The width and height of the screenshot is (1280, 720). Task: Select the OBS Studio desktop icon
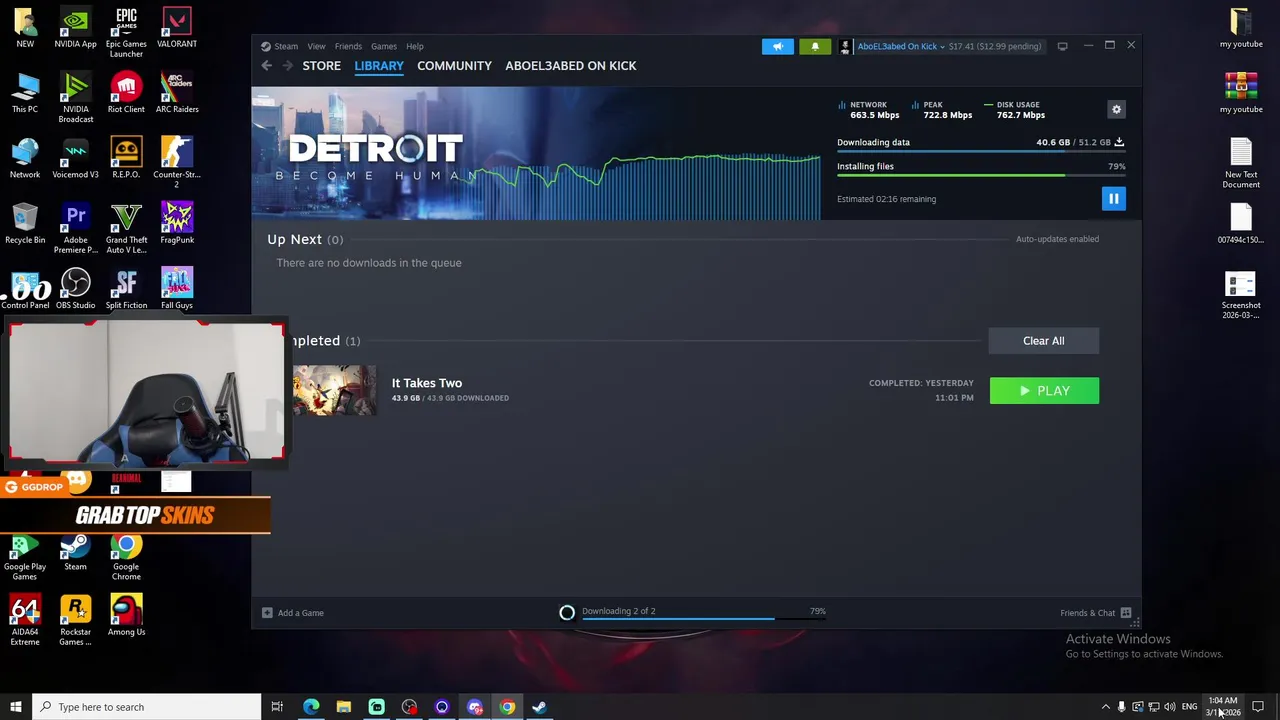point(76,290)
